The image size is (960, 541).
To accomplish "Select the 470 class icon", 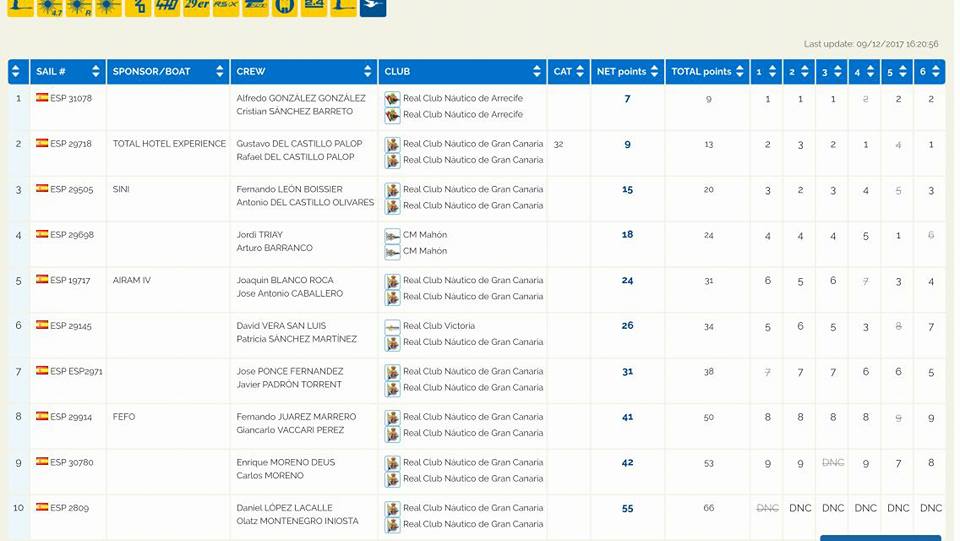I will tap(167, 6).
